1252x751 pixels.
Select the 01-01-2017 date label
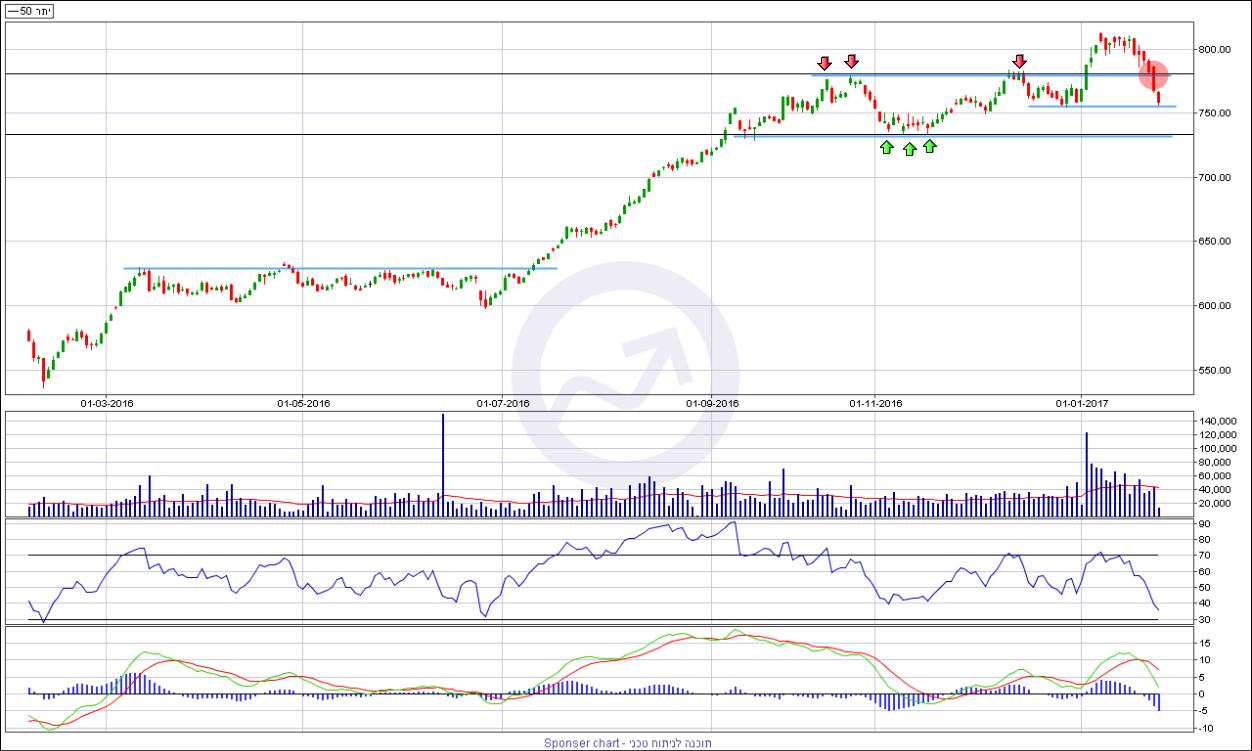point(1082,404)
